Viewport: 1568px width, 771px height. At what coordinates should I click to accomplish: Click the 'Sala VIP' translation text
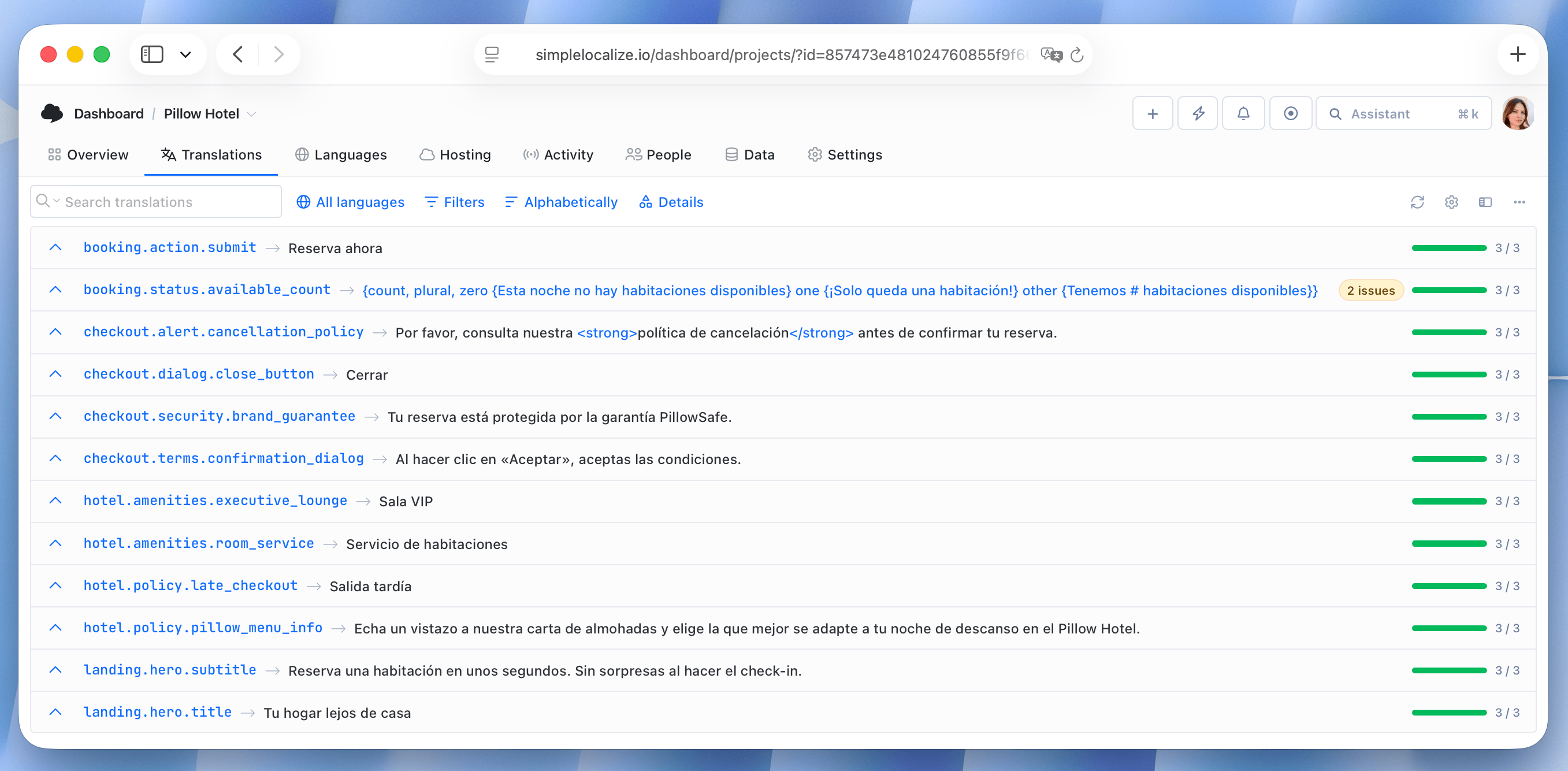point(406,501)
